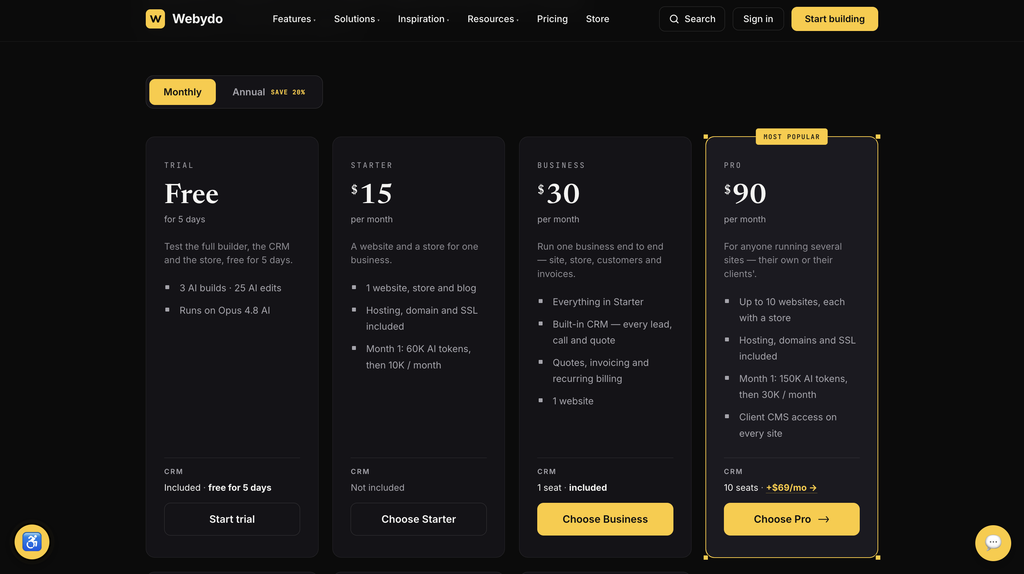Switch billing to Monthly
Screen dimensions: 1024x574
182,92
